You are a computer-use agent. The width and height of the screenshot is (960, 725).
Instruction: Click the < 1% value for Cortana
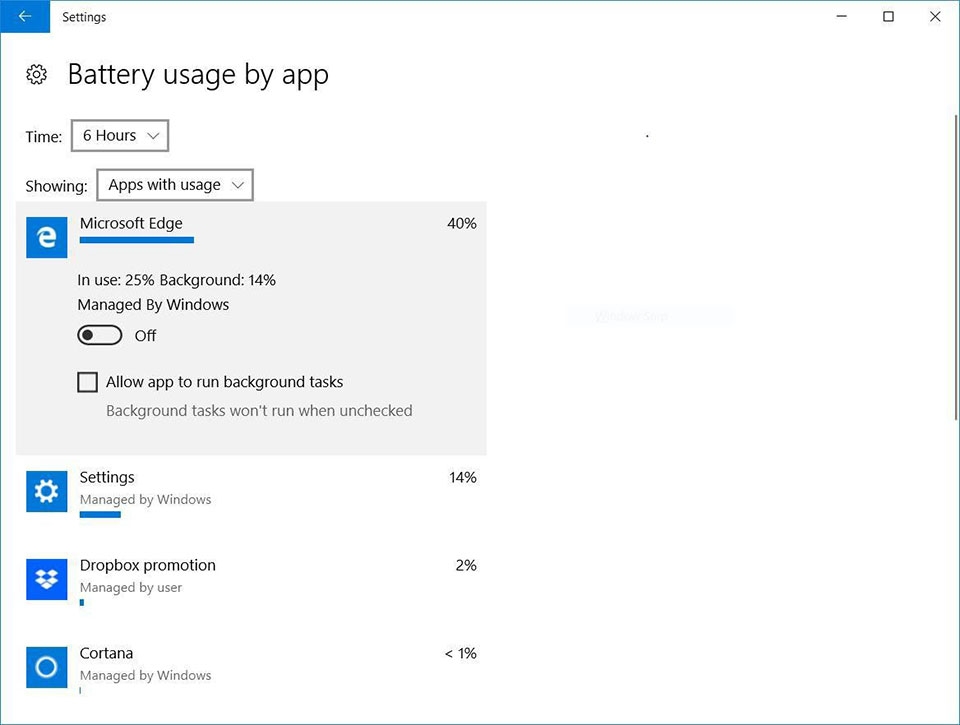tap(460, 653)
